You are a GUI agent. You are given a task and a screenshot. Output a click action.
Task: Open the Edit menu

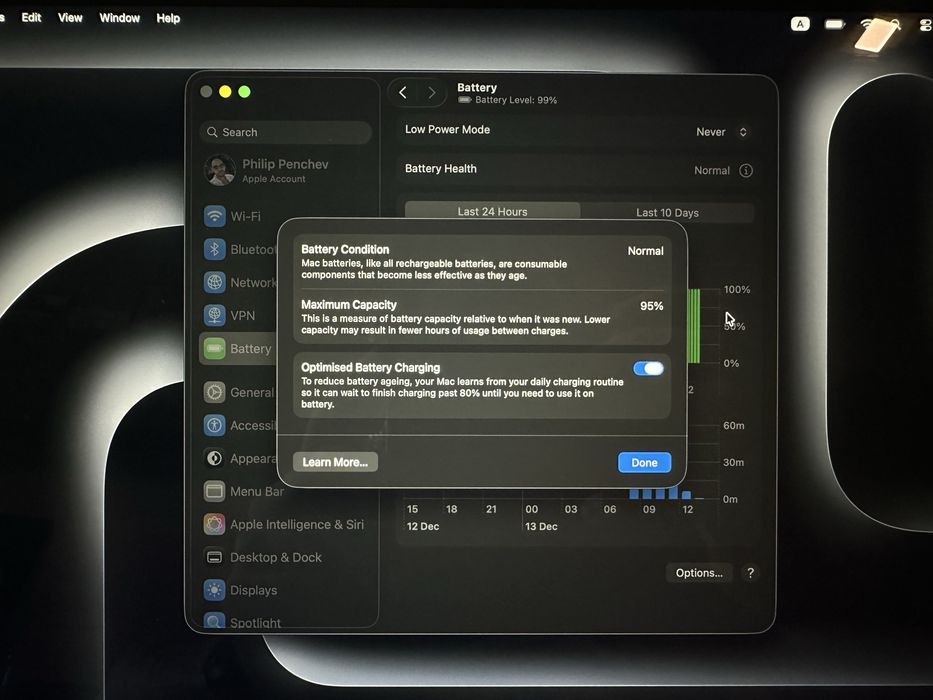(x=31, y=17)
